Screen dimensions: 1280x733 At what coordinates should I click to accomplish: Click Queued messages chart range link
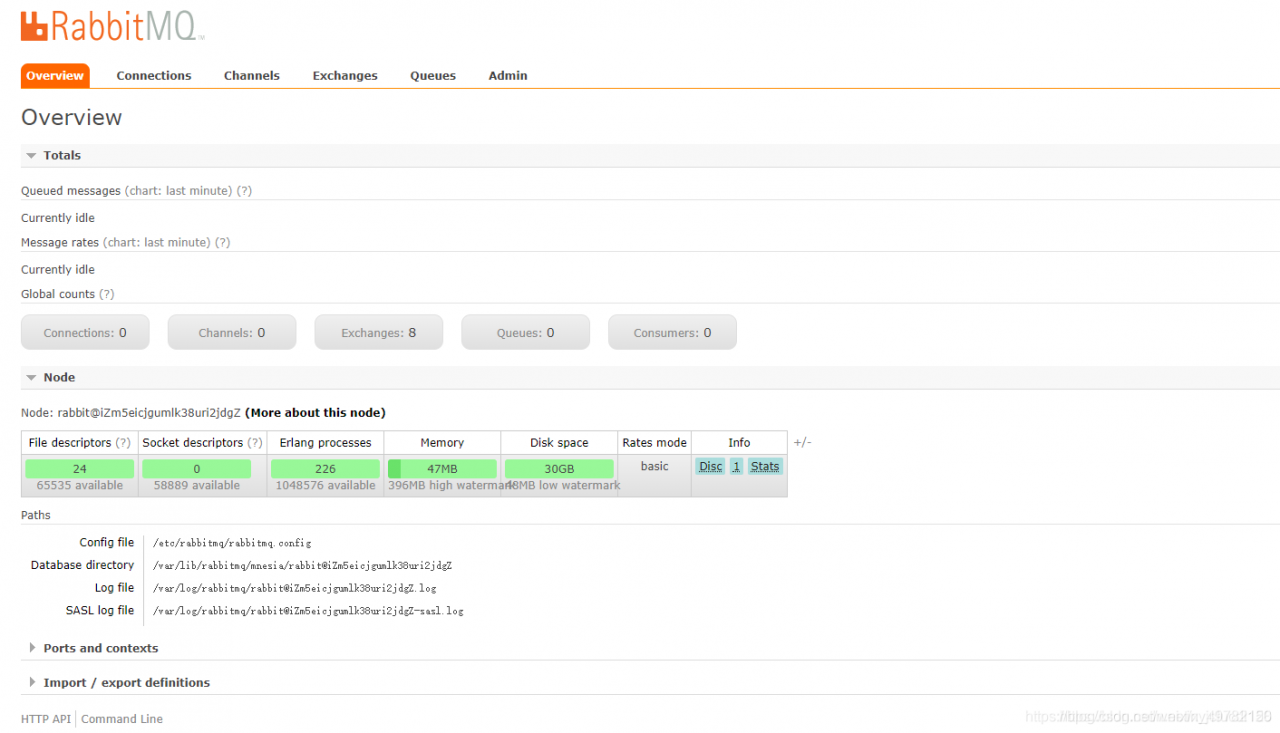coord(178,191)
